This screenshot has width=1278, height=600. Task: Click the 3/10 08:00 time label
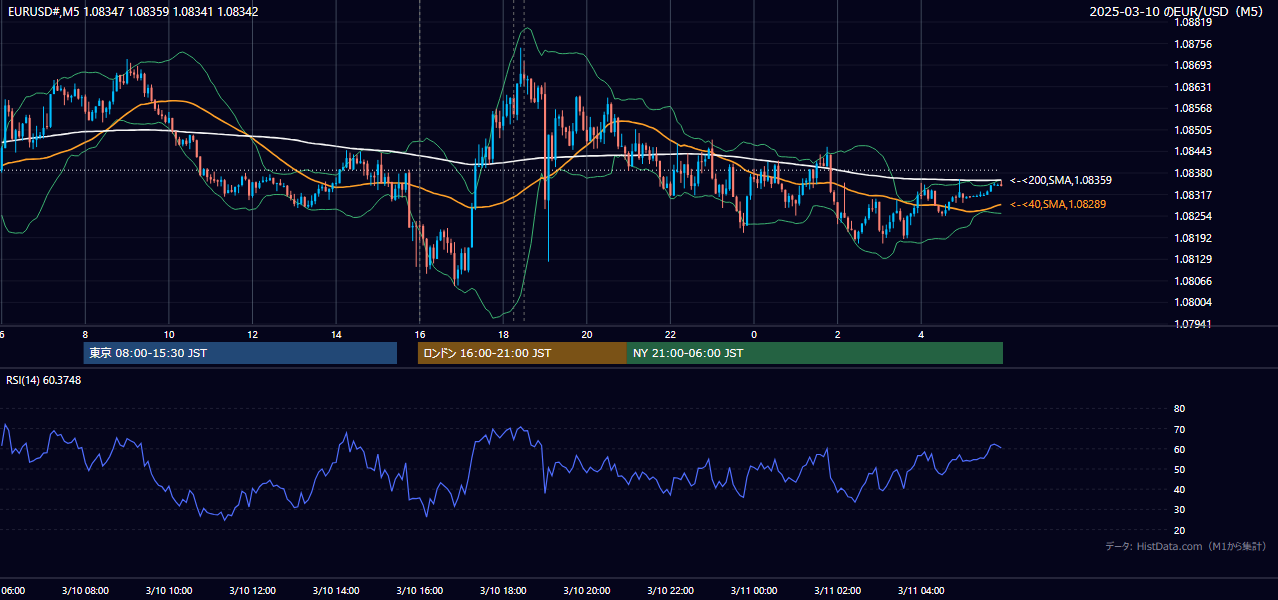[85, 591]
